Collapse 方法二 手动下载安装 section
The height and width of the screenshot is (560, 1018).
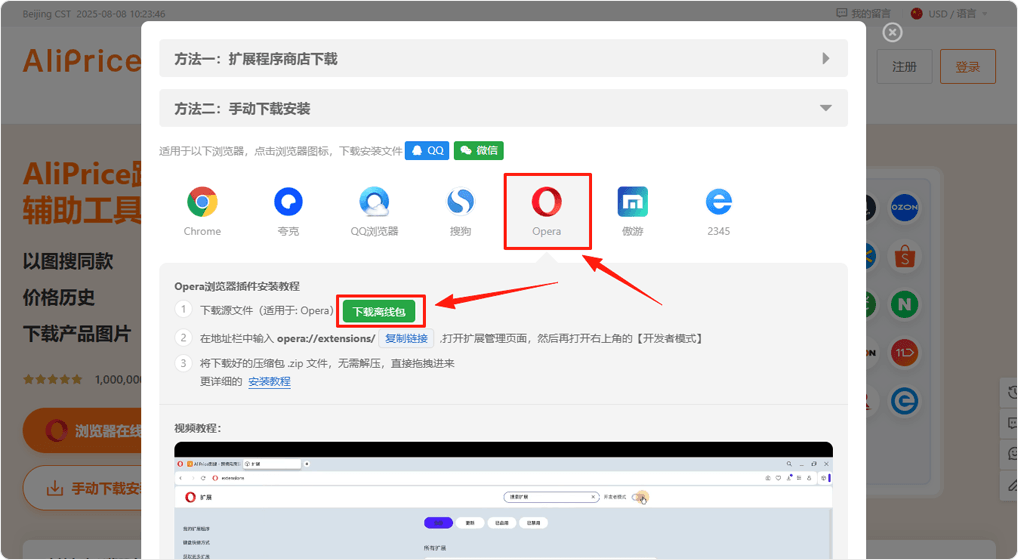coord(503,108)
